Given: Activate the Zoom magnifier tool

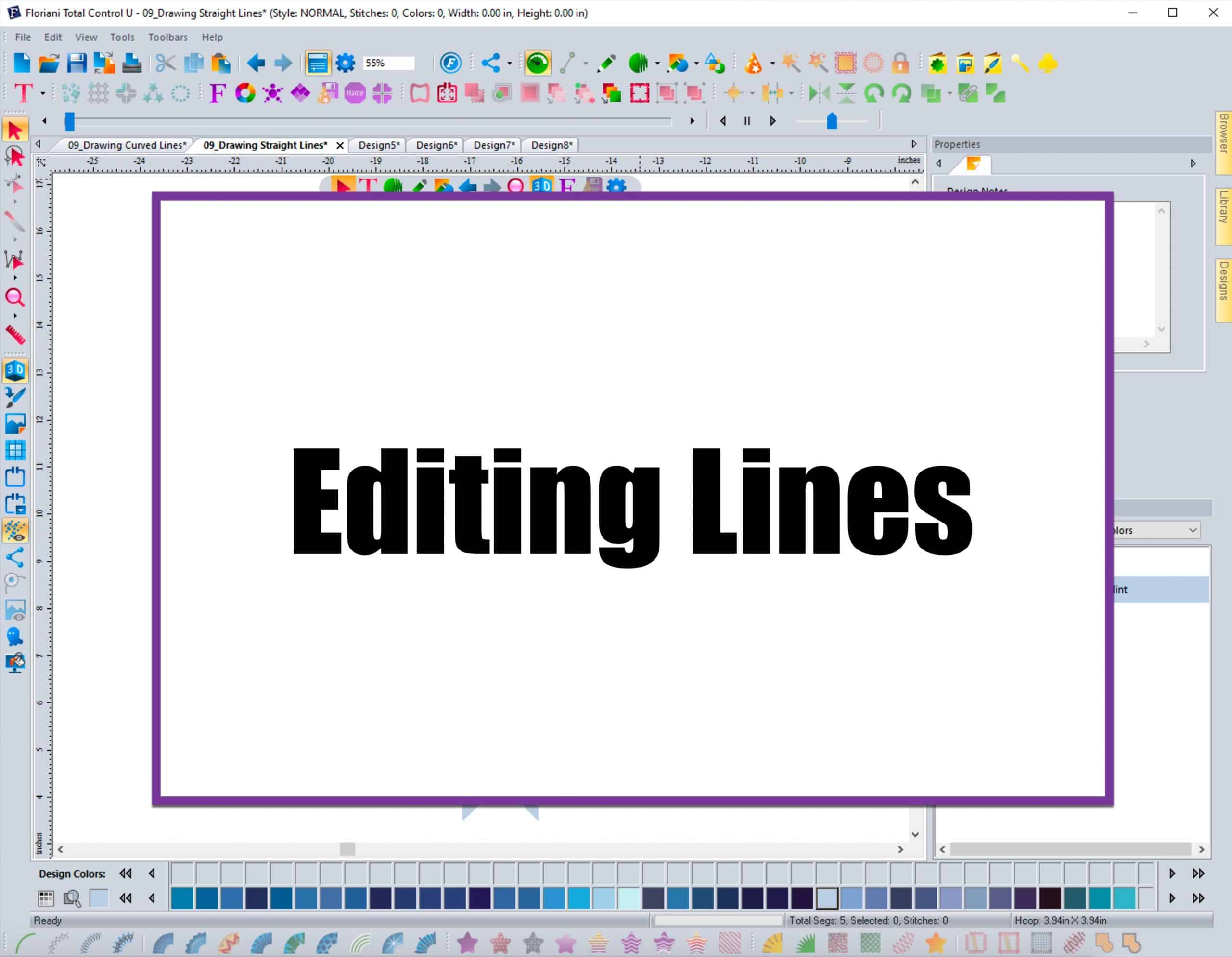Looking at the screenshot, I should tap(15, 298).
